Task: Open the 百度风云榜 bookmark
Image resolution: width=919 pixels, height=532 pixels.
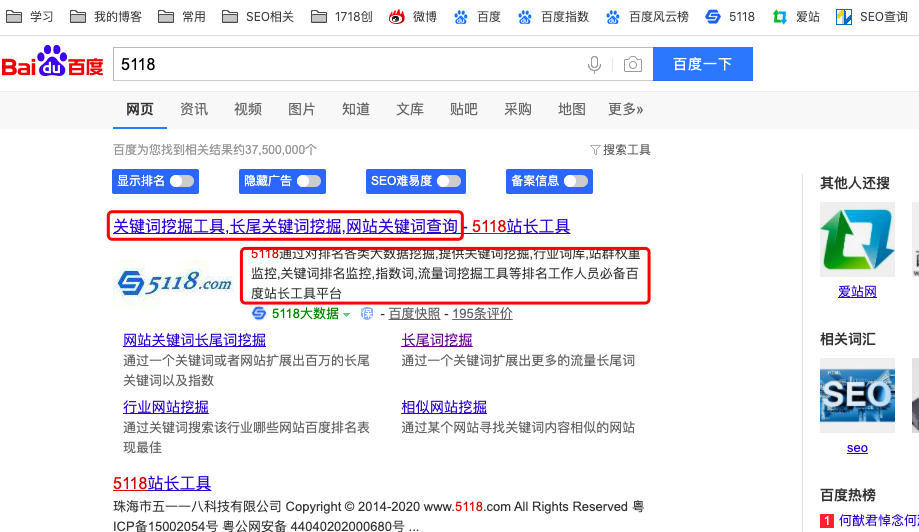Action: (647, 16)
